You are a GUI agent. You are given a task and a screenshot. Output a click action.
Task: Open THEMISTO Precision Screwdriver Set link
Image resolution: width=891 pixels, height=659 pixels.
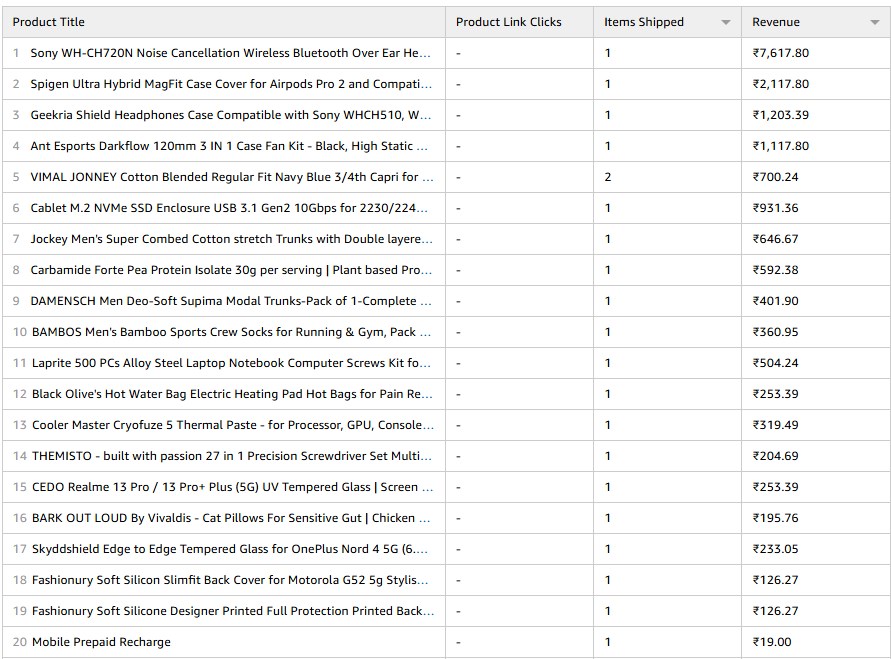point(230,456)
